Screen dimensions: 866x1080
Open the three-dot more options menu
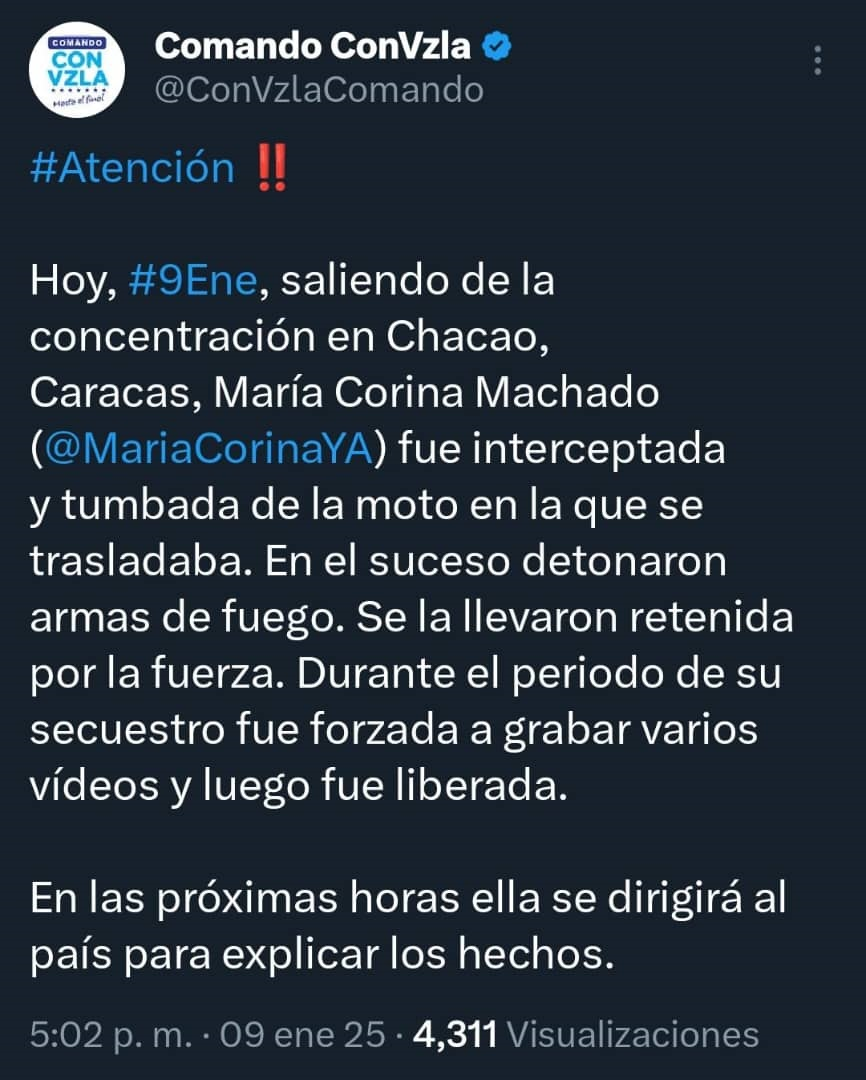coord(818,61)
